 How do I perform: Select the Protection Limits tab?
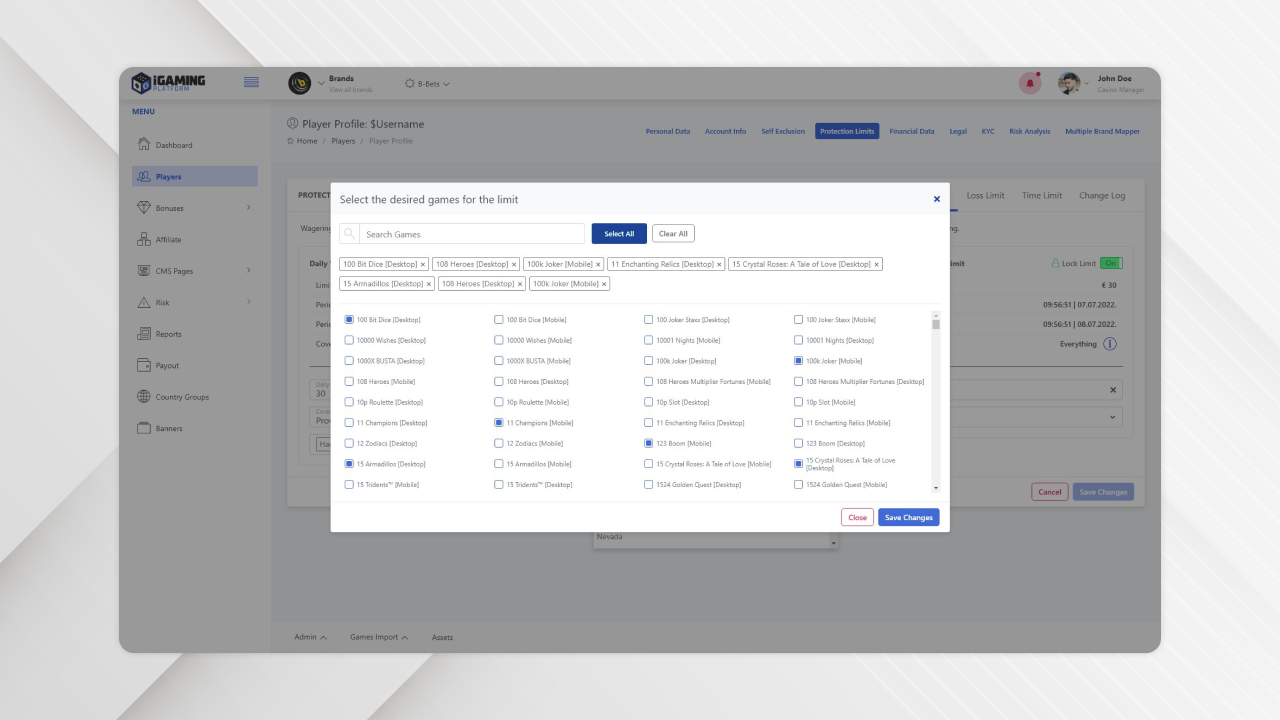pyautogui.click(x=847, y=131)
